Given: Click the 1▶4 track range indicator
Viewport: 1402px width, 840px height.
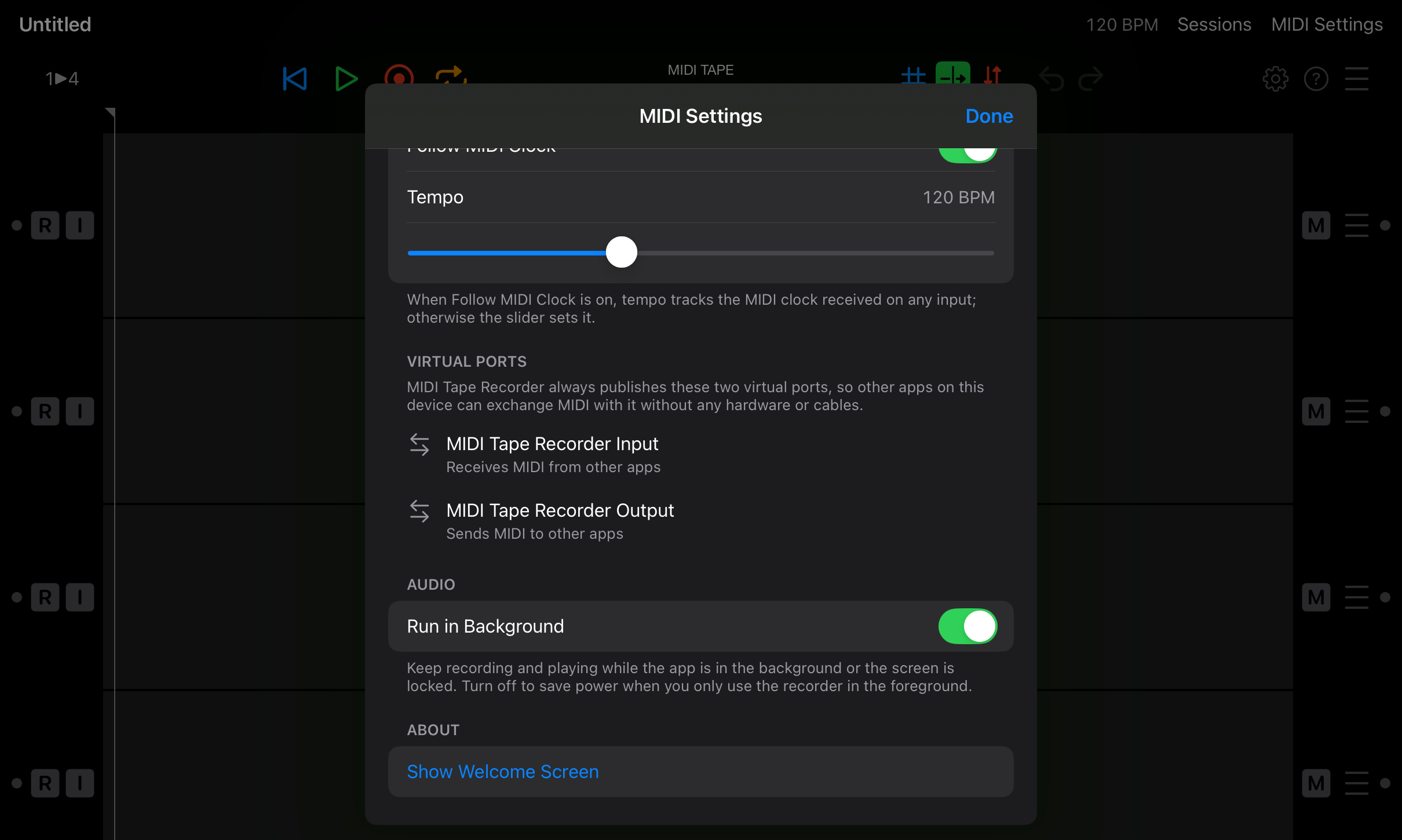Looking at the screenshot, I should tap(62, 79).
